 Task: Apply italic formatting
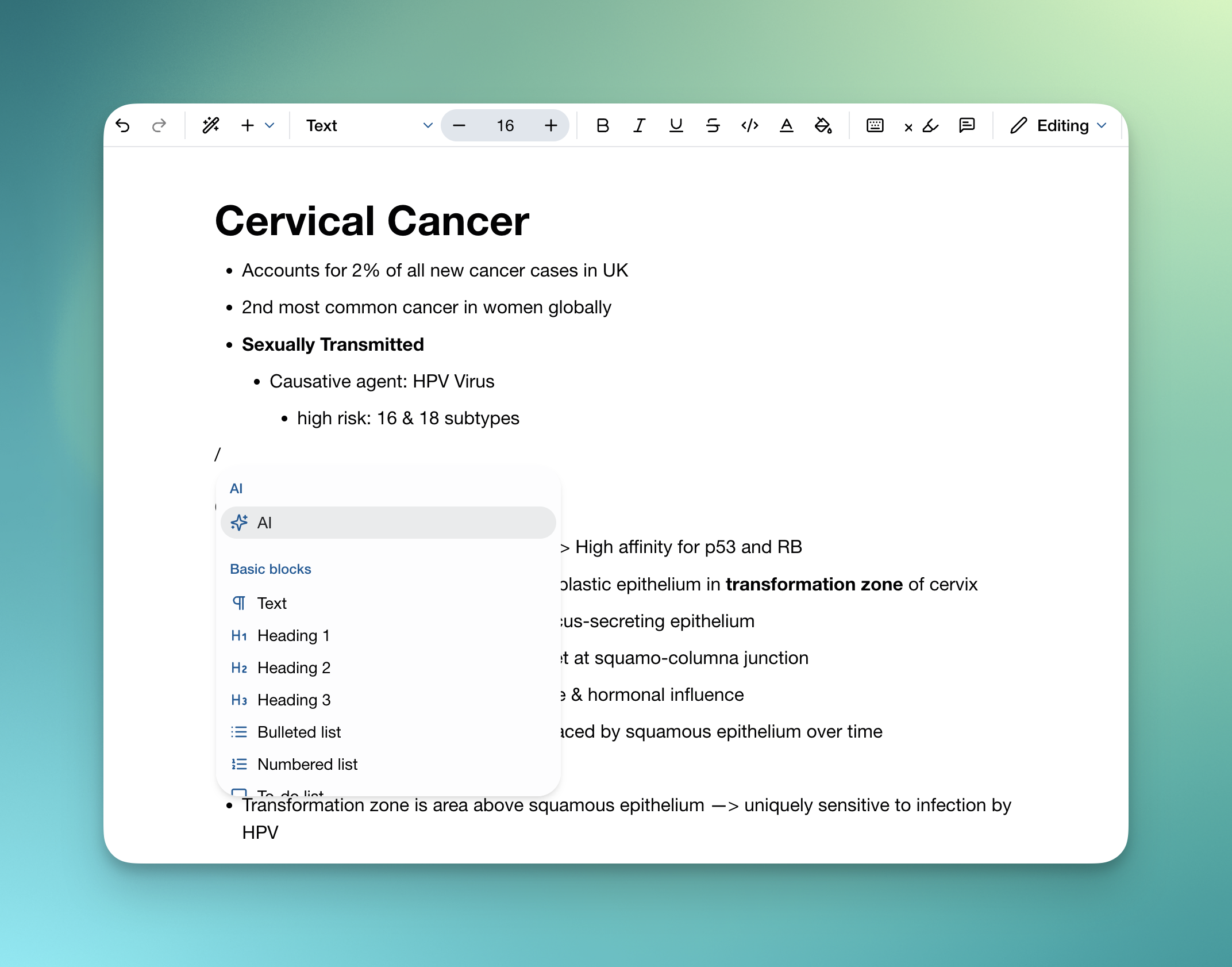[639, 125]
